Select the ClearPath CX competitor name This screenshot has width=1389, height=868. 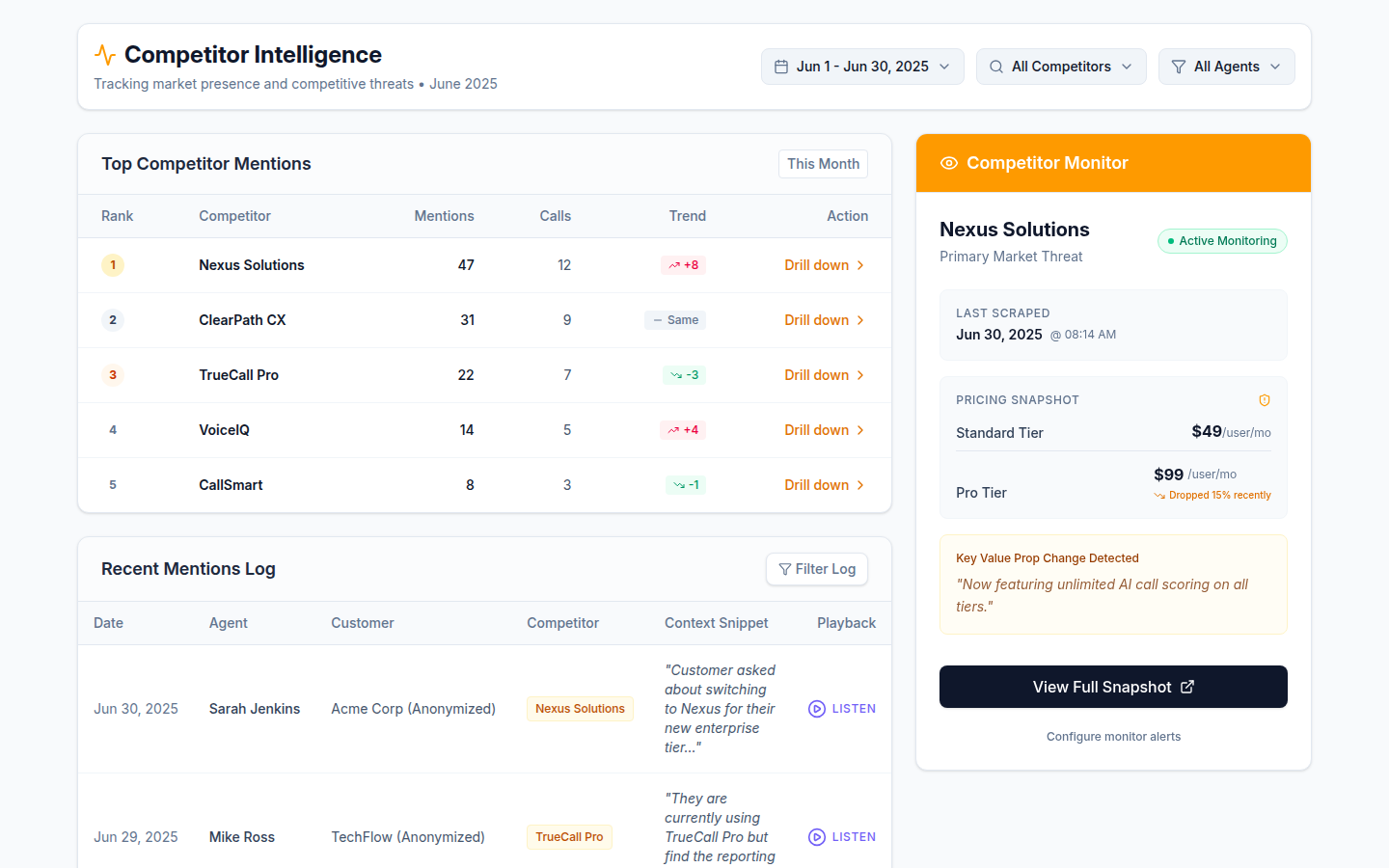coord(242,320)
